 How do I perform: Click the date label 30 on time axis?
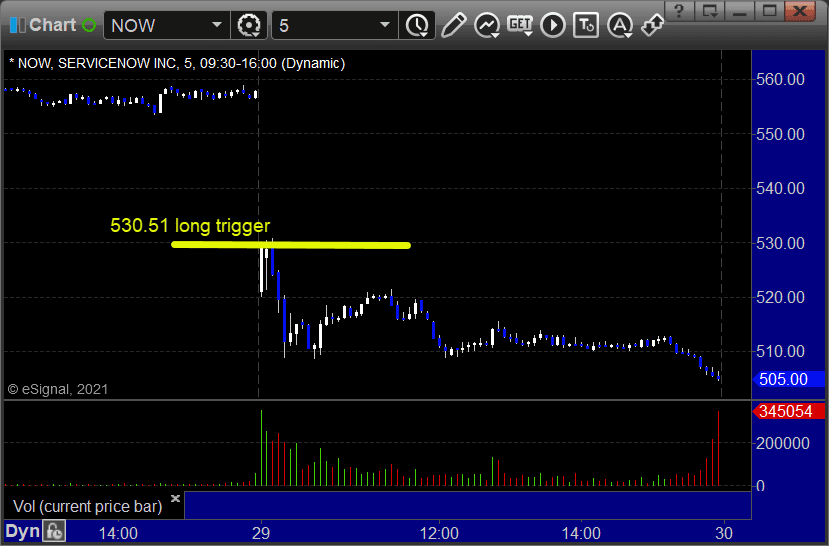(724, 533)
